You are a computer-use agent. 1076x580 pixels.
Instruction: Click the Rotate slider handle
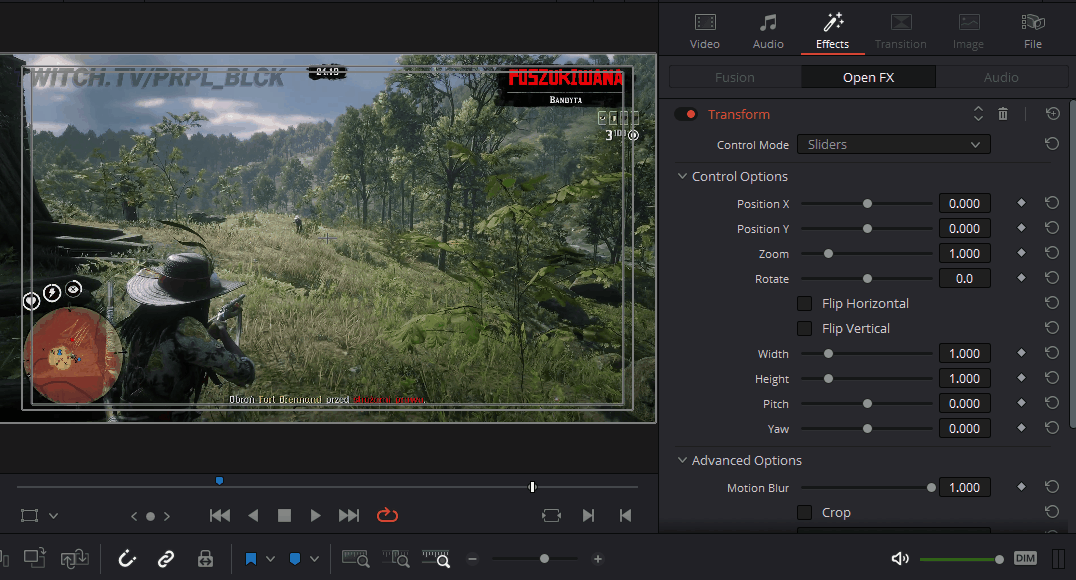coord(867,279)
